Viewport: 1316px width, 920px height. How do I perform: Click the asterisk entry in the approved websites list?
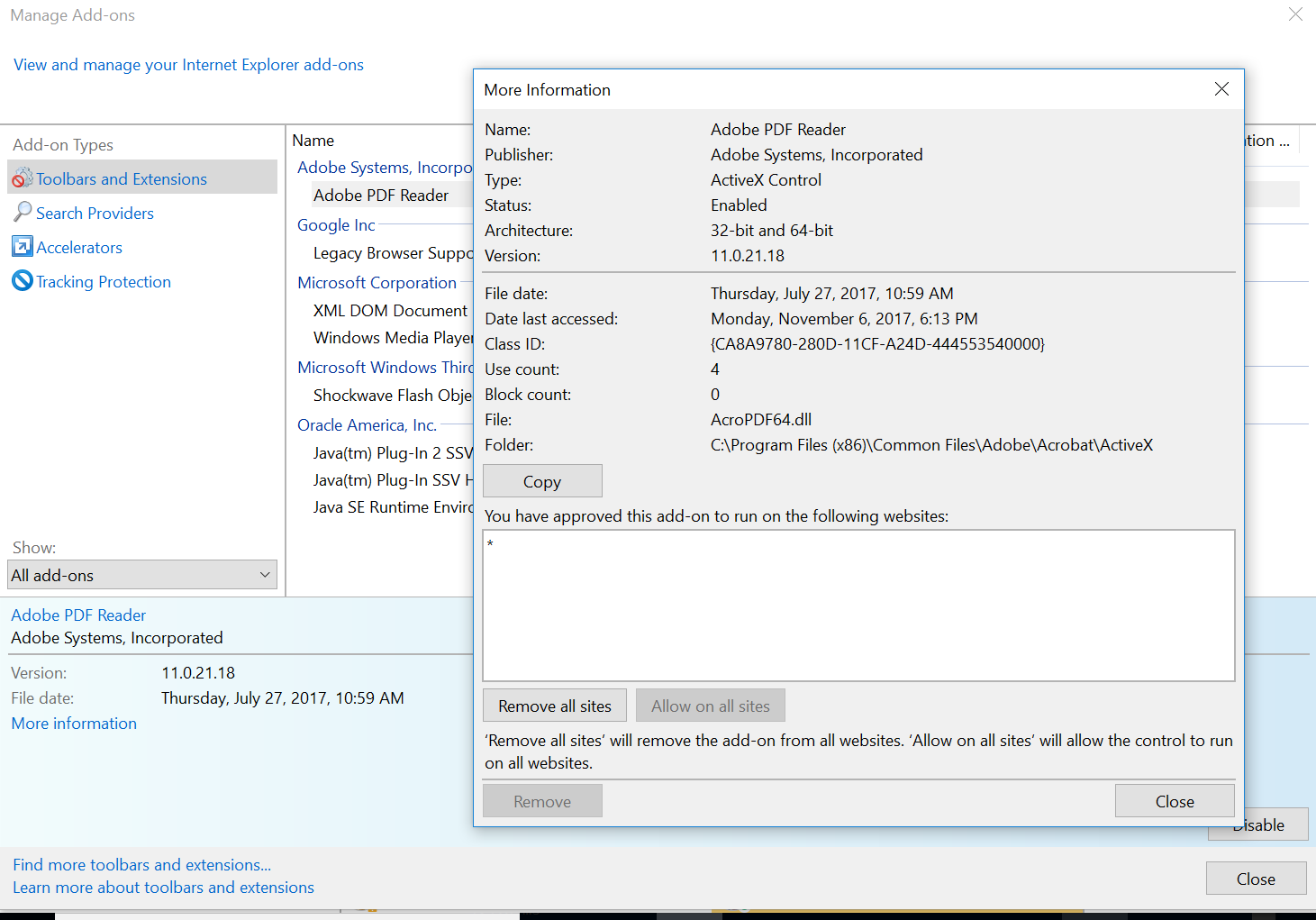pyautogui.click(x=490, y=543)
